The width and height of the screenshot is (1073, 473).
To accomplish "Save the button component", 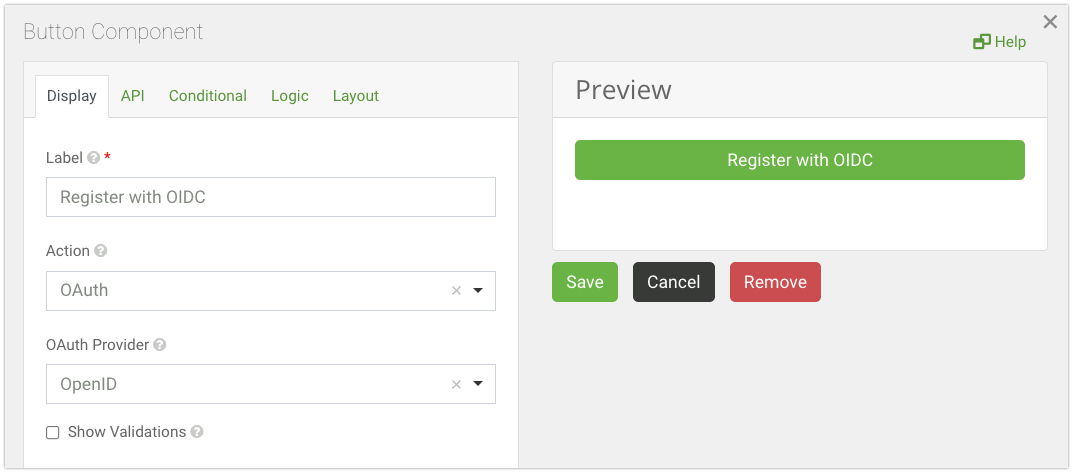I will point(585,282).
